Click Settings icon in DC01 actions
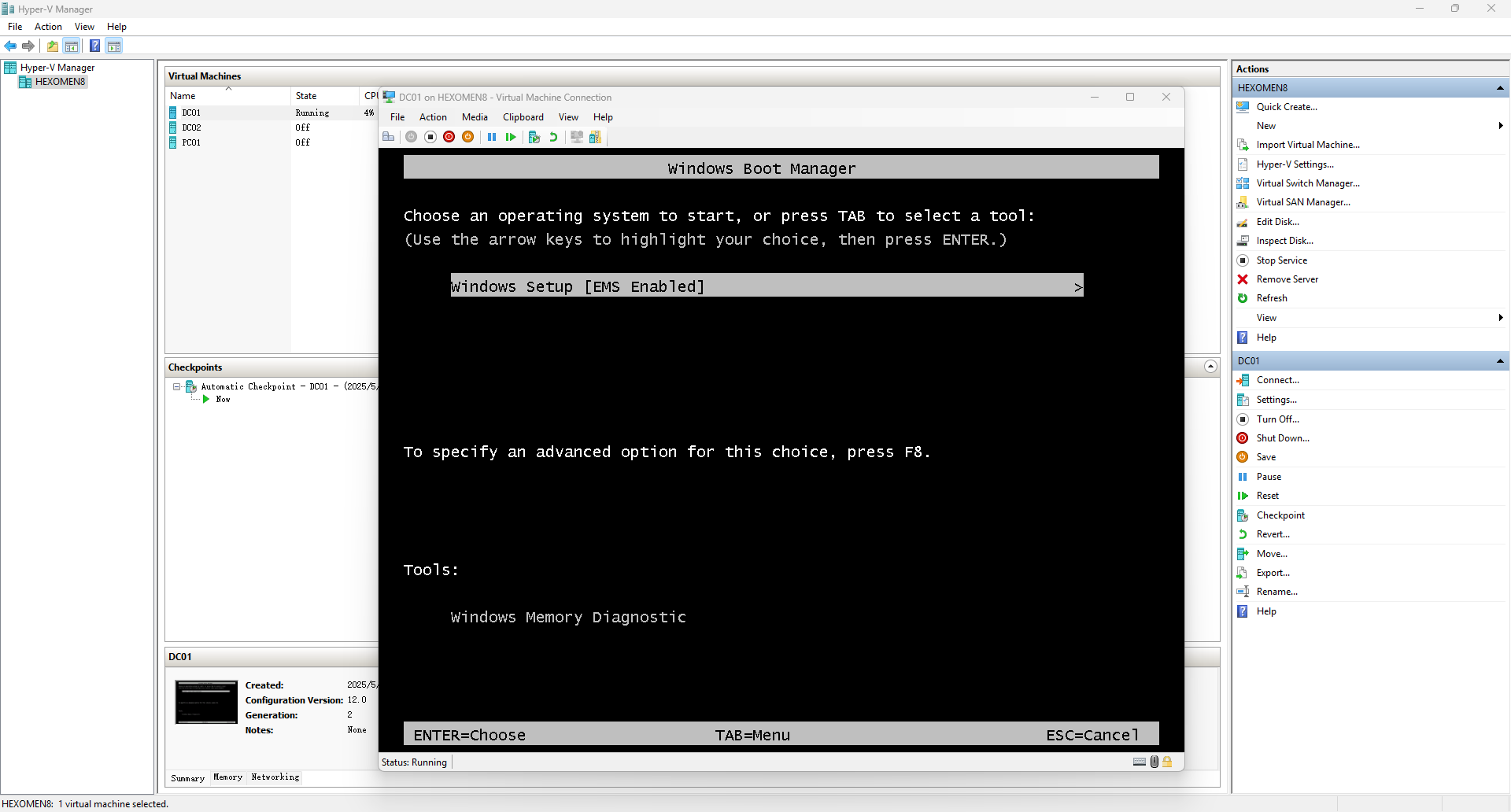Viewport: 1511px width, 812px height. (1243, 400)
